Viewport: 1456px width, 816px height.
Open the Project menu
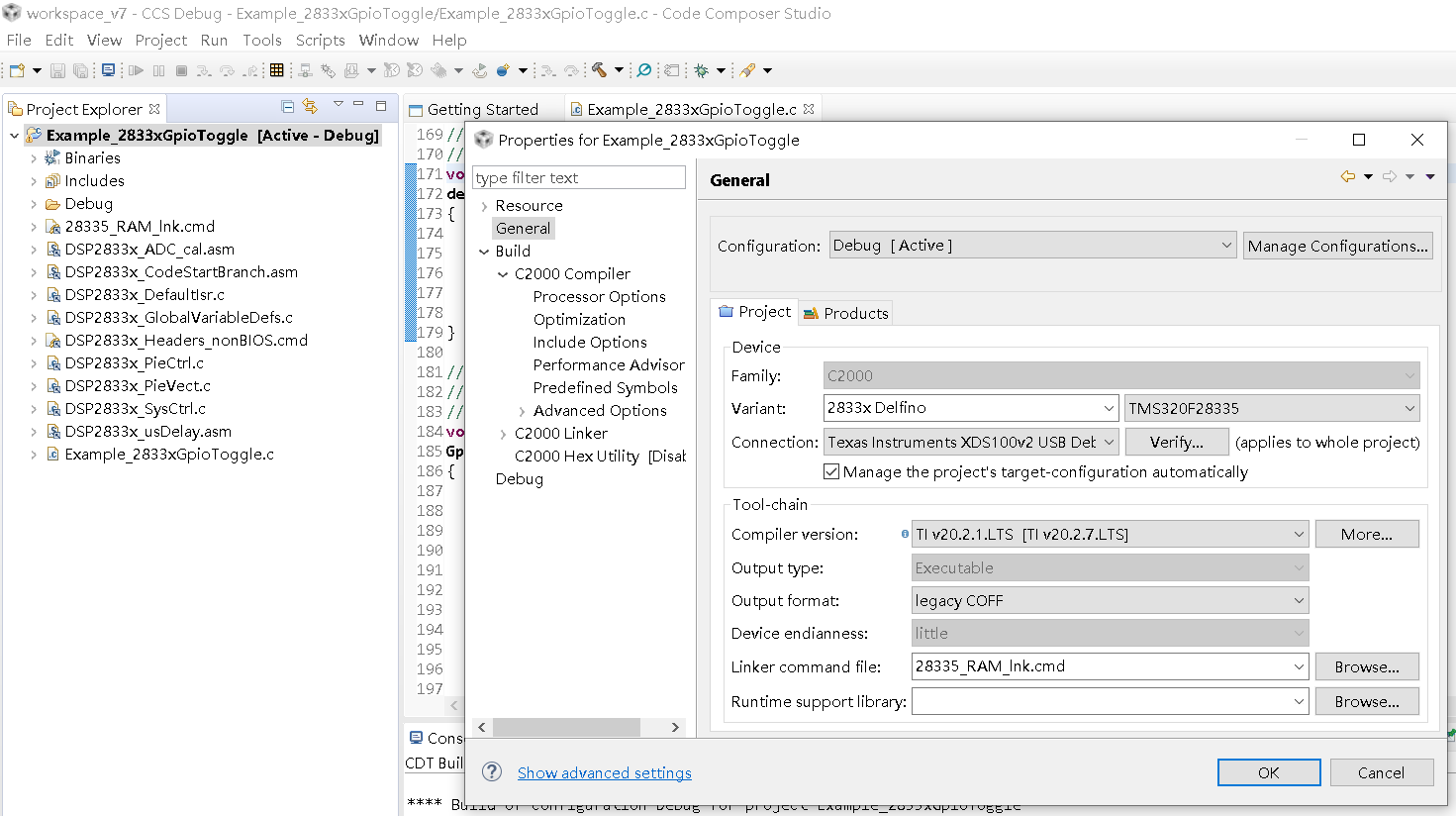[161, 40]
